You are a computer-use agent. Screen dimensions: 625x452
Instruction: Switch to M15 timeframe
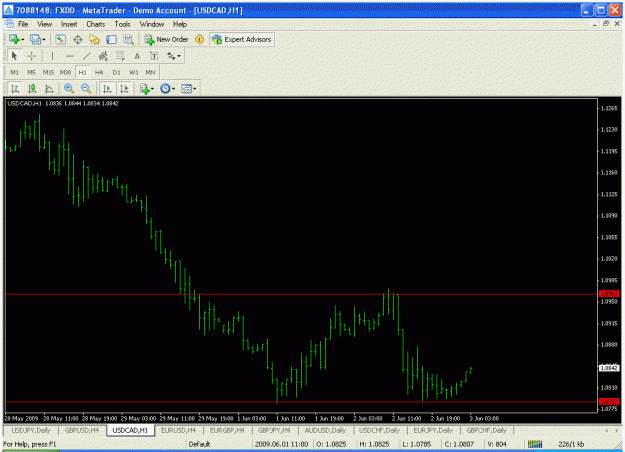point(48,72)
